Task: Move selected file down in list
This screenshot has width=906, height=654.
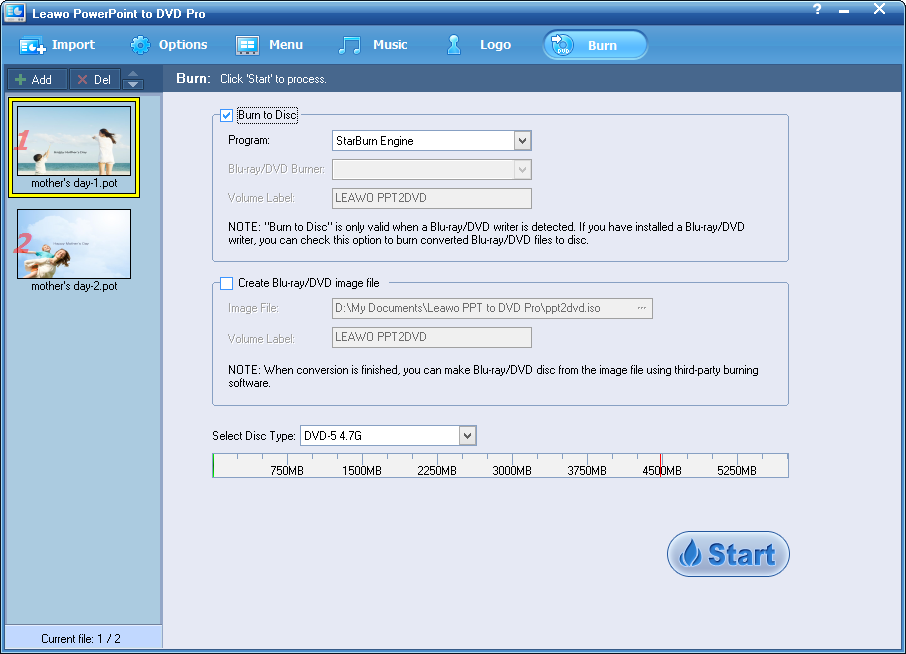Action: [x=133, y=84]
